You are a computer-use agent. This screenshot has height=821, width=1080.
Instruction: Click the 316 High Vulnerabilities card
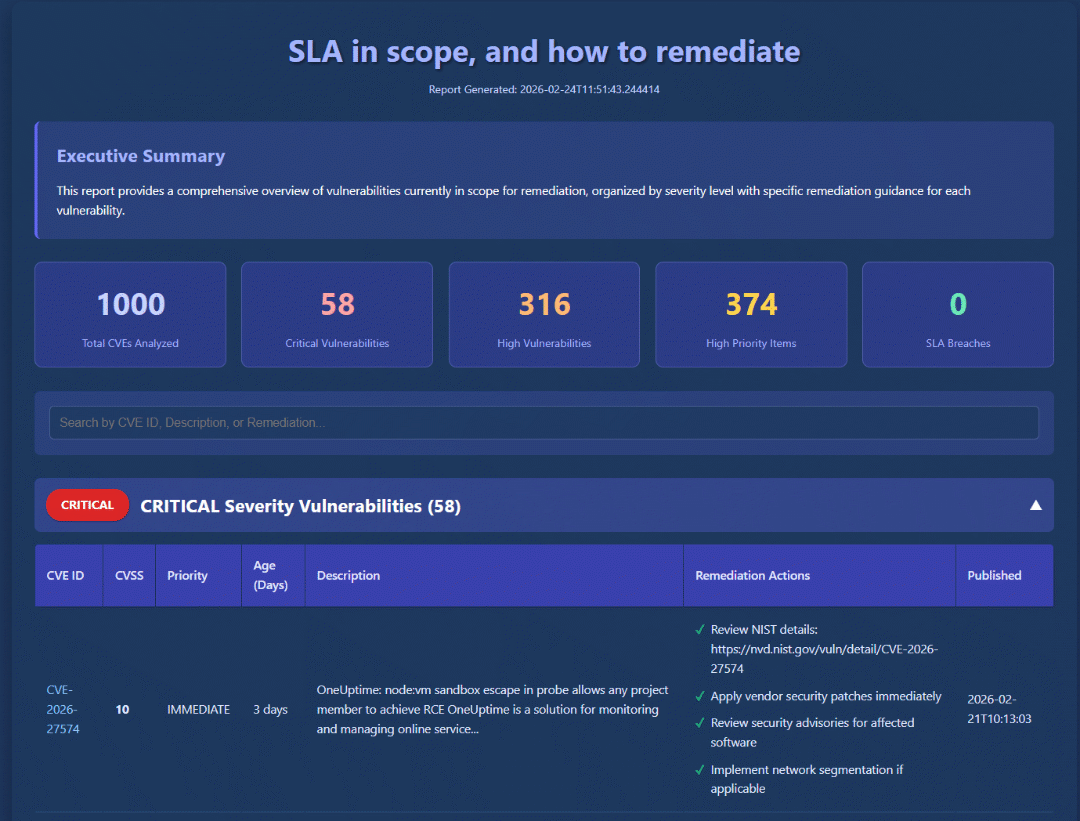tap(544, 314)
